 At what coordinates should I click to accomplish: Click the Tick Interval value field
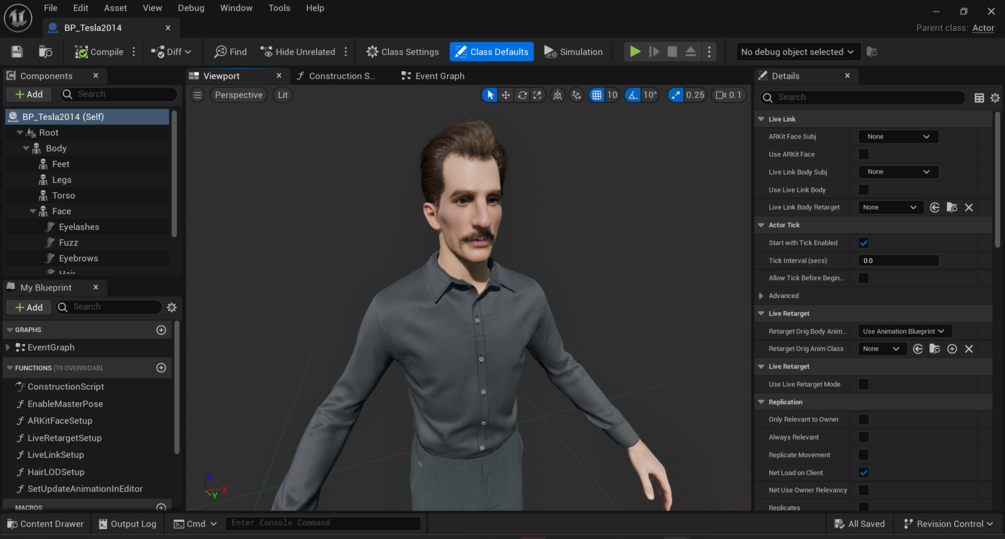[897, 261]
